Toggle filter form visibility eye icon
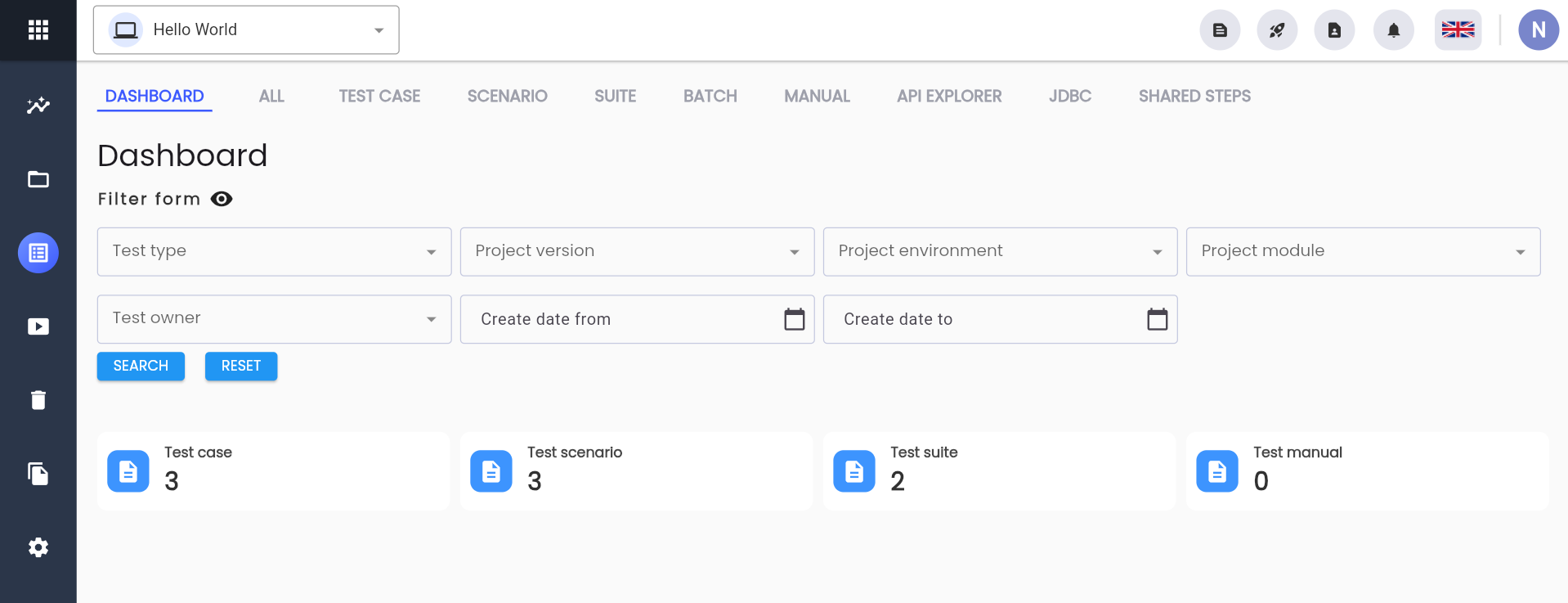 [x=222, y=199]
